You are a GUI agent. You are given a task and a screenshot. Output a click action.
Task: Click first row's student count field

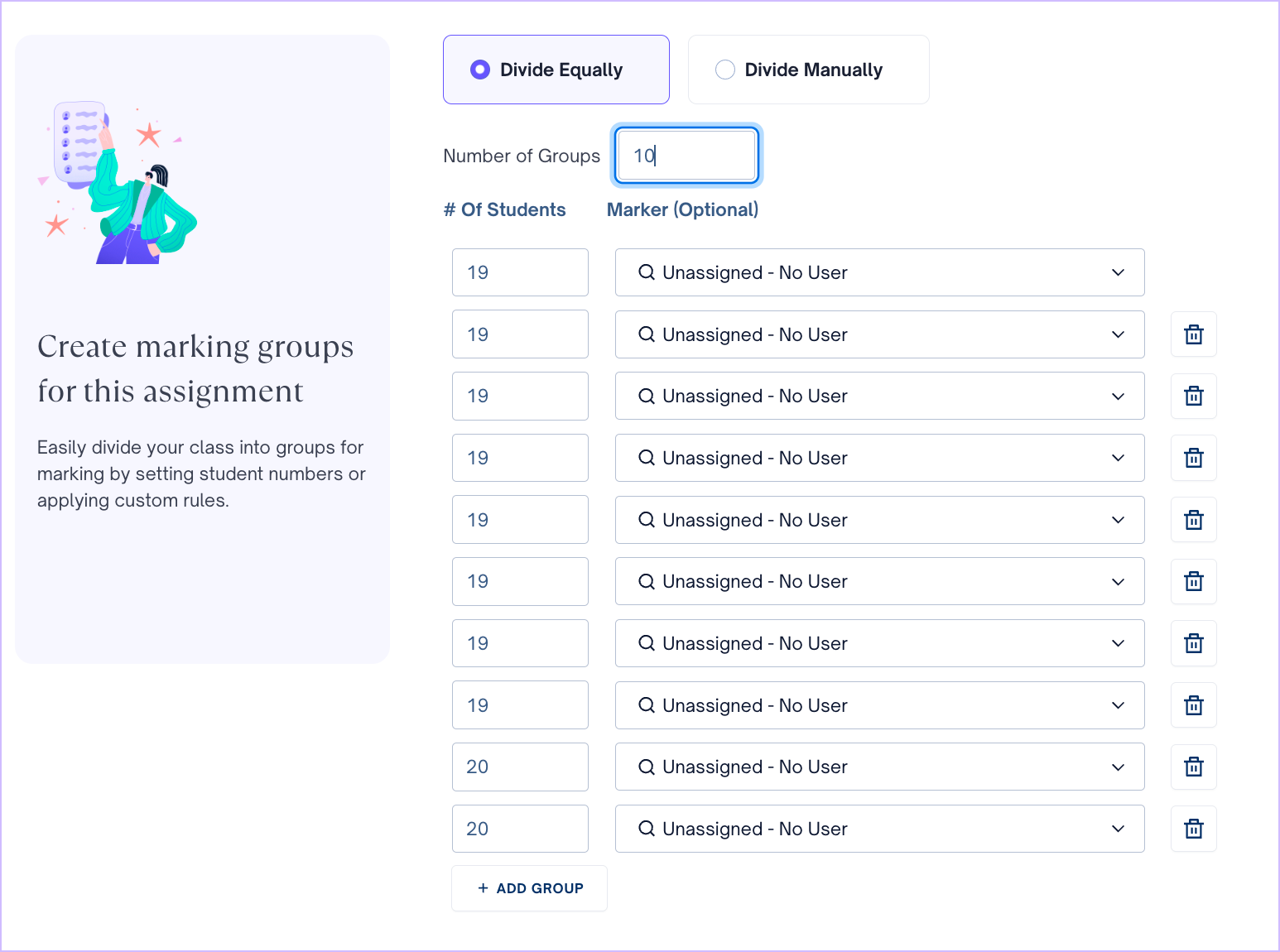coord(520,272)
